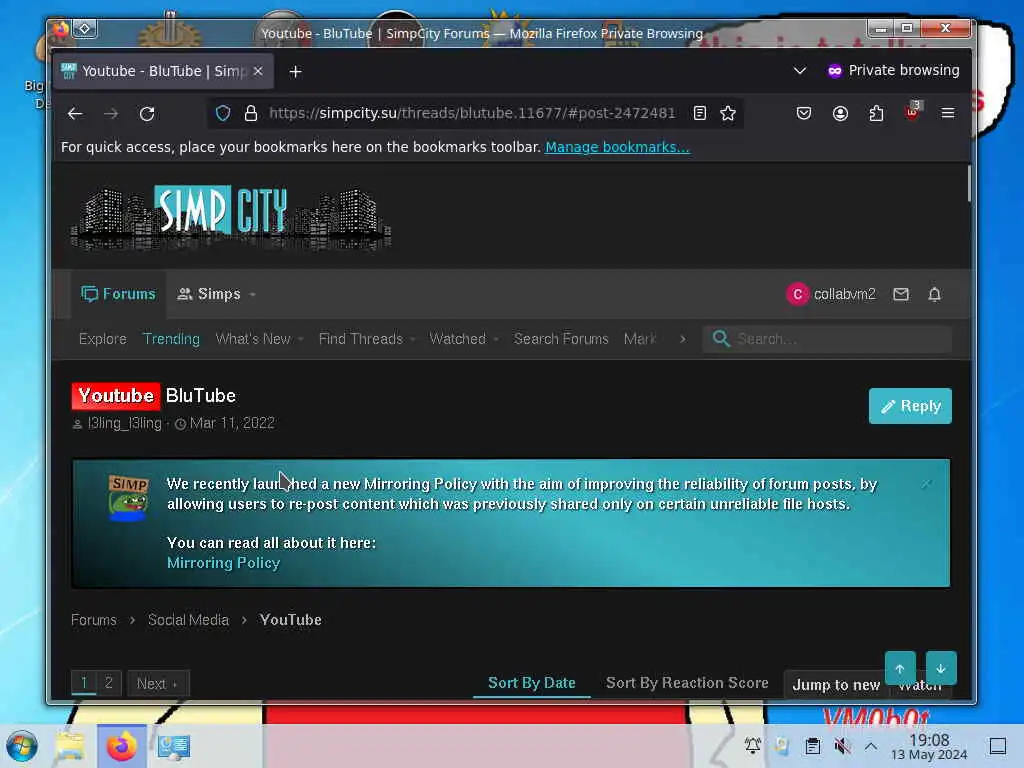The image size is (1024, 768).
Task: Go to page 2 of the thread
Action: point(109,683)
